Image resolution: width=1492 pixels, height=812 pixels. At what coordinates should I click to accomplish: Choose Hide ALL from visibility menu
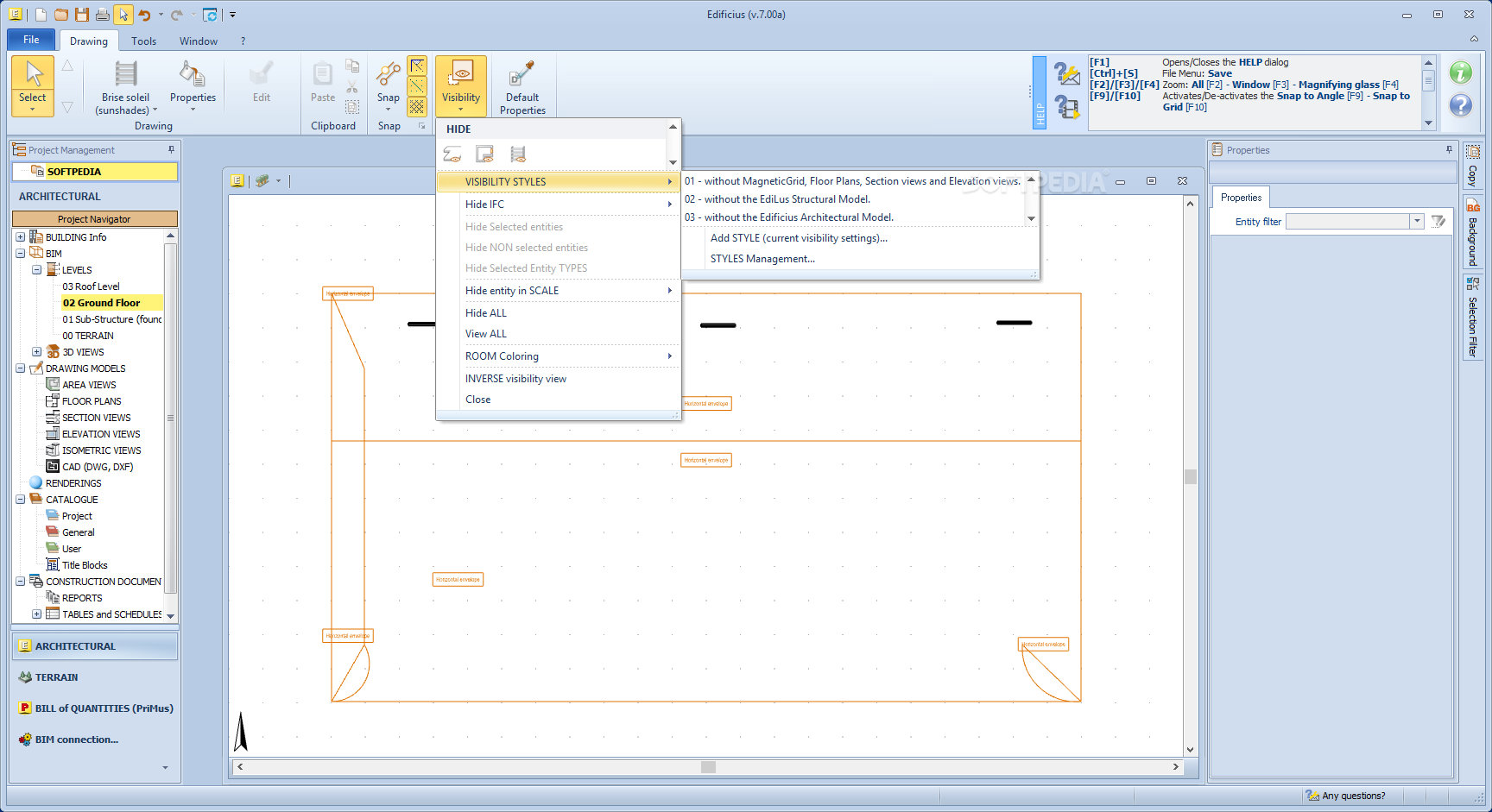pos(558,313)
